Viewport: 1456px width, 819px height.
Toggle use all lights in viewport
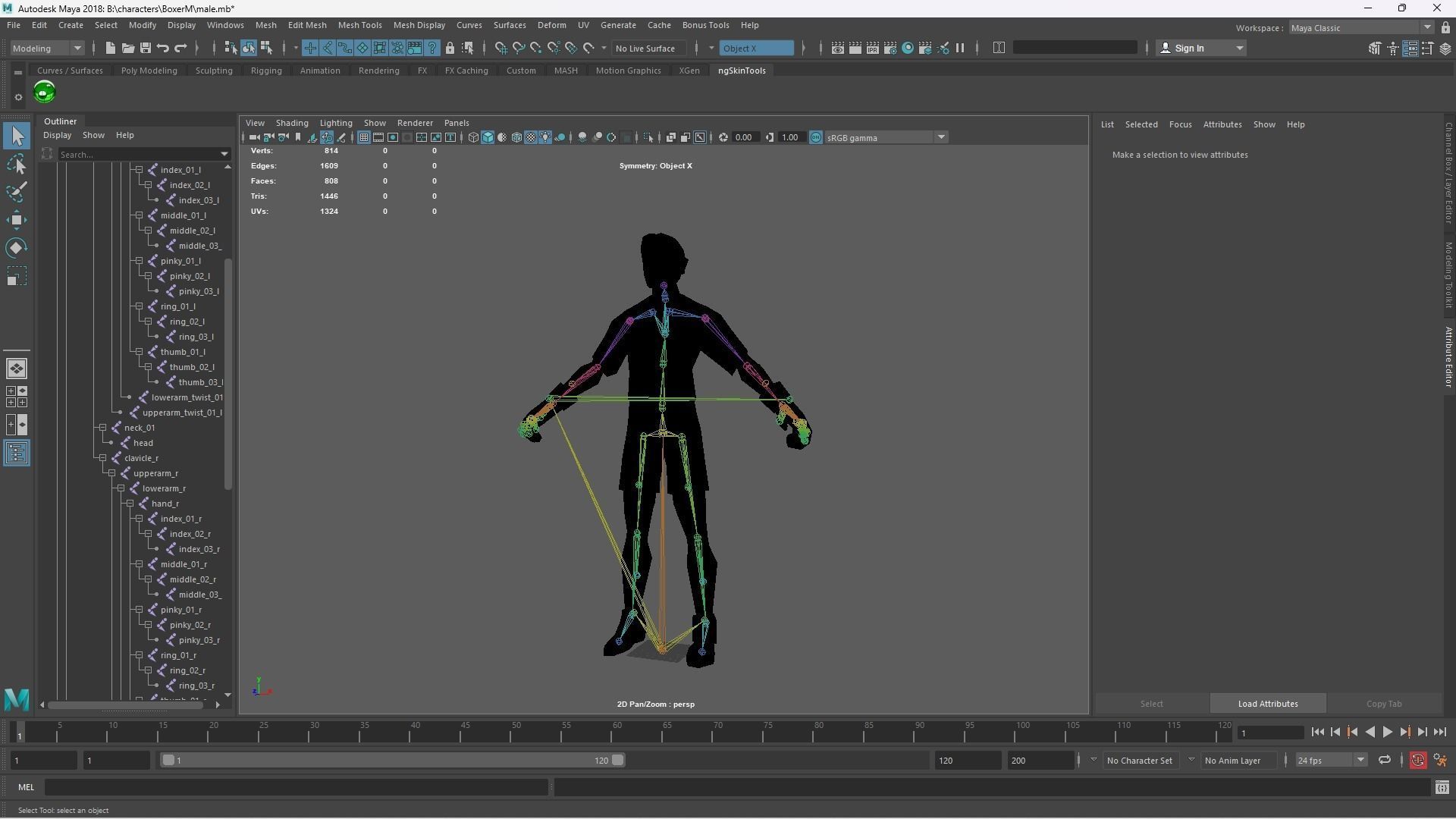(x=545, y=138)
